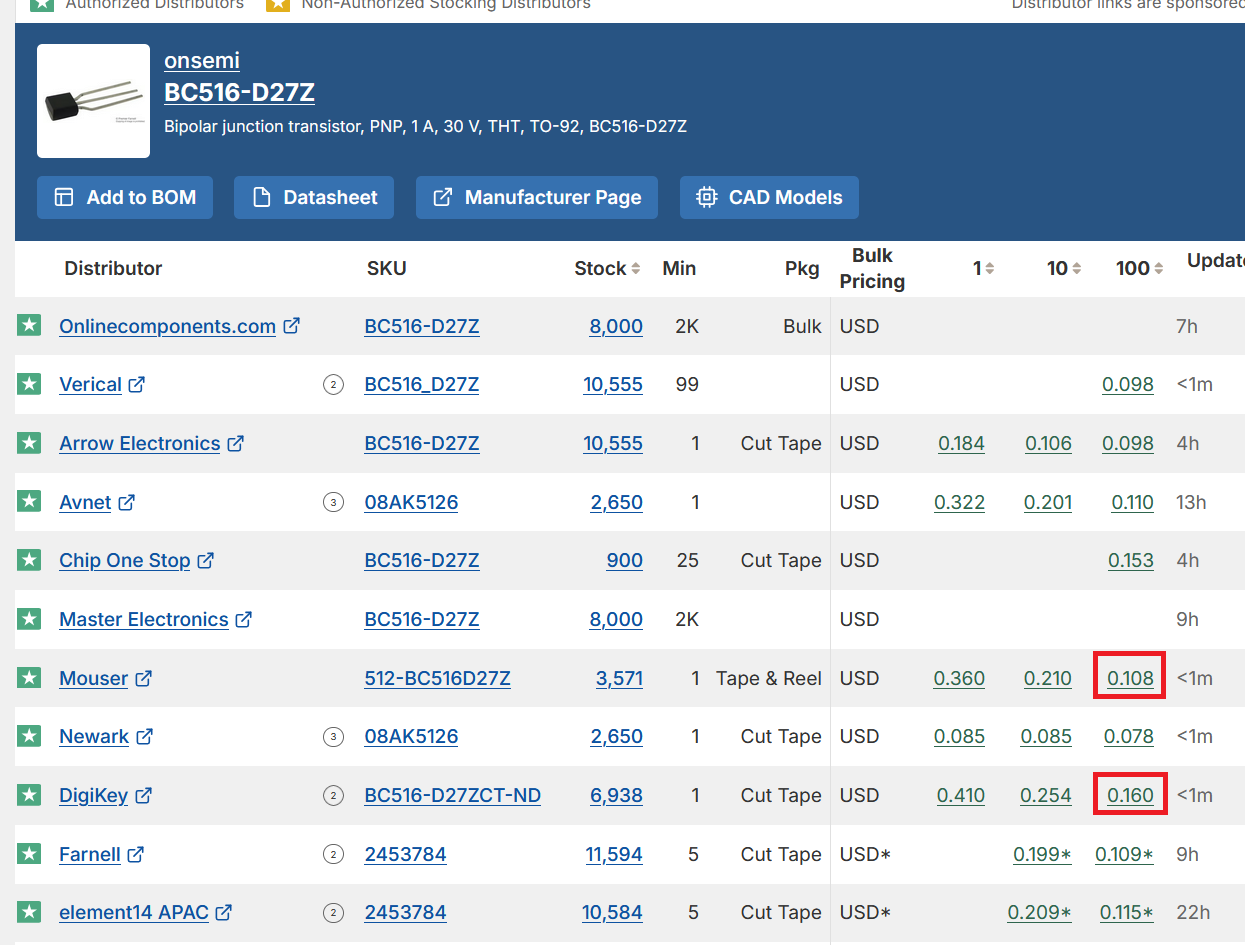The image size is (1245, 945).
Task: Open the Mouser distributor link
Action: [93, 678]
